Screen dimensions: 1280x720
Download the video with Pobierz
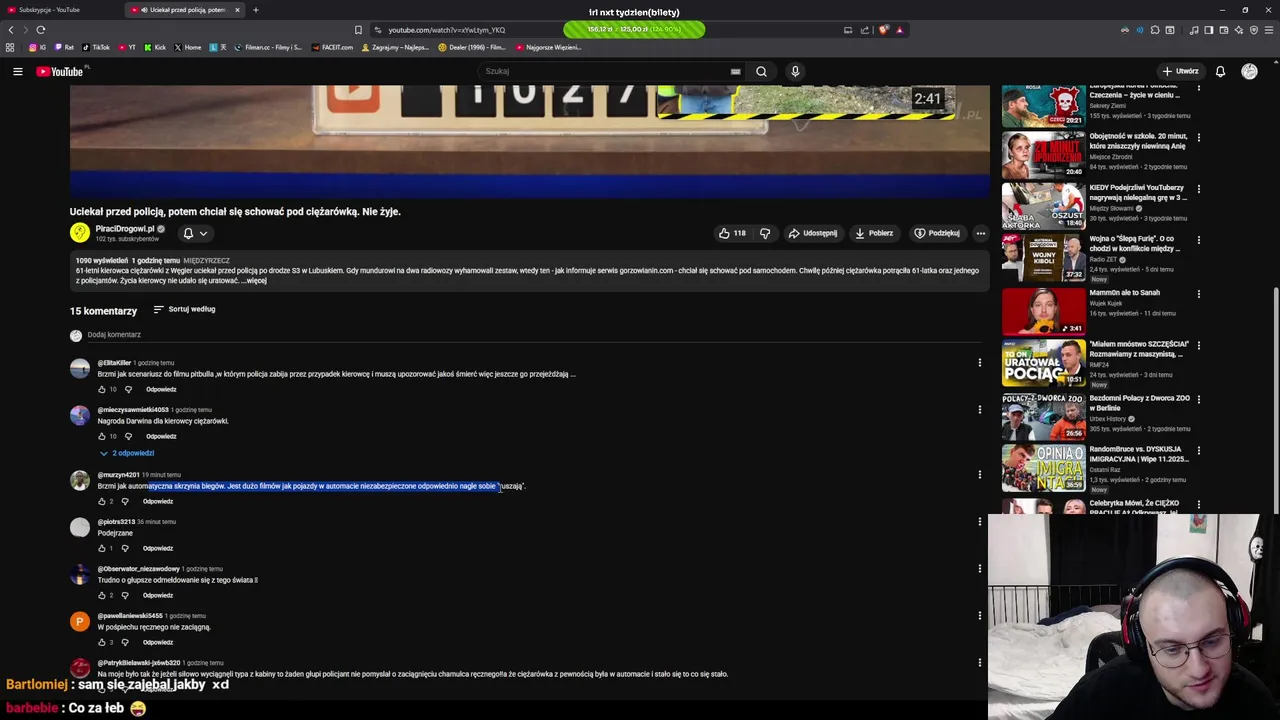874,233
